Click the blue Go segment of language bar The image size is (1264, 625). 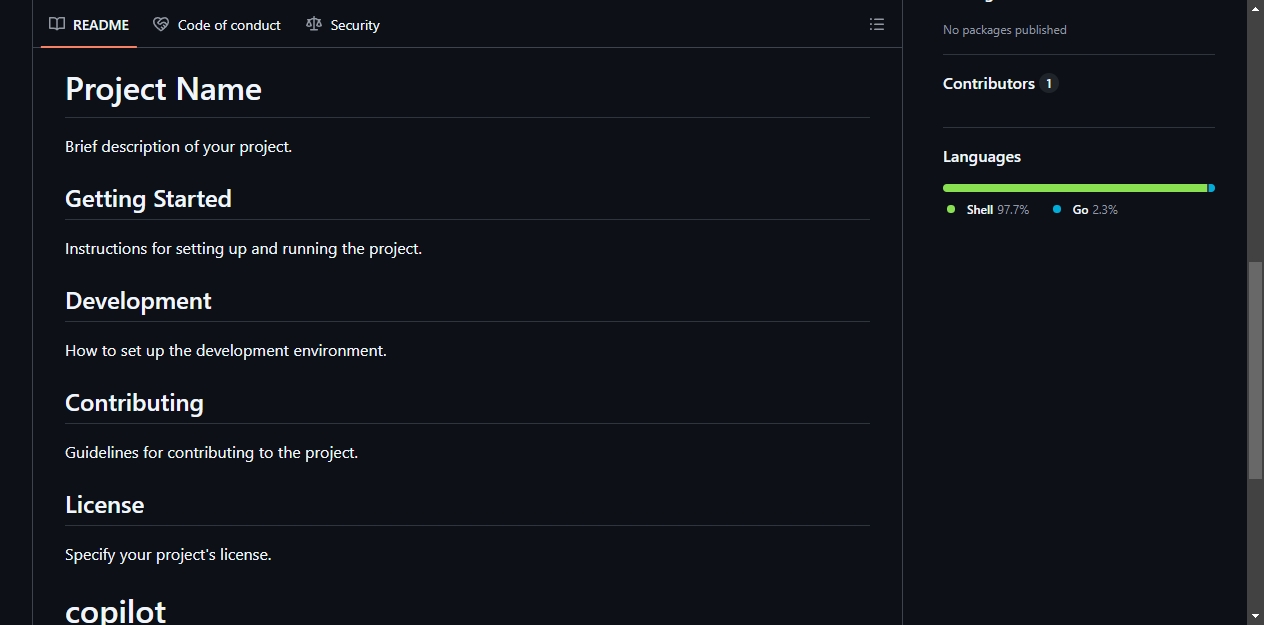tap(1212, 188)
